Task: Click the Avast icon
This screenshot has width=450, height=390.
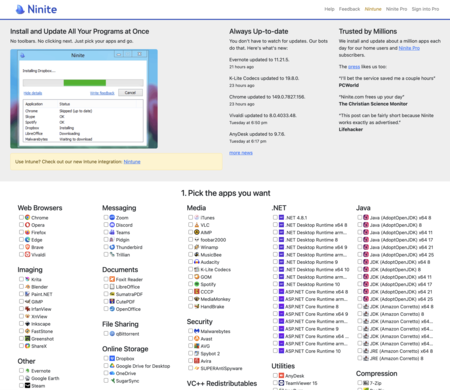Action: pos(197,338)
